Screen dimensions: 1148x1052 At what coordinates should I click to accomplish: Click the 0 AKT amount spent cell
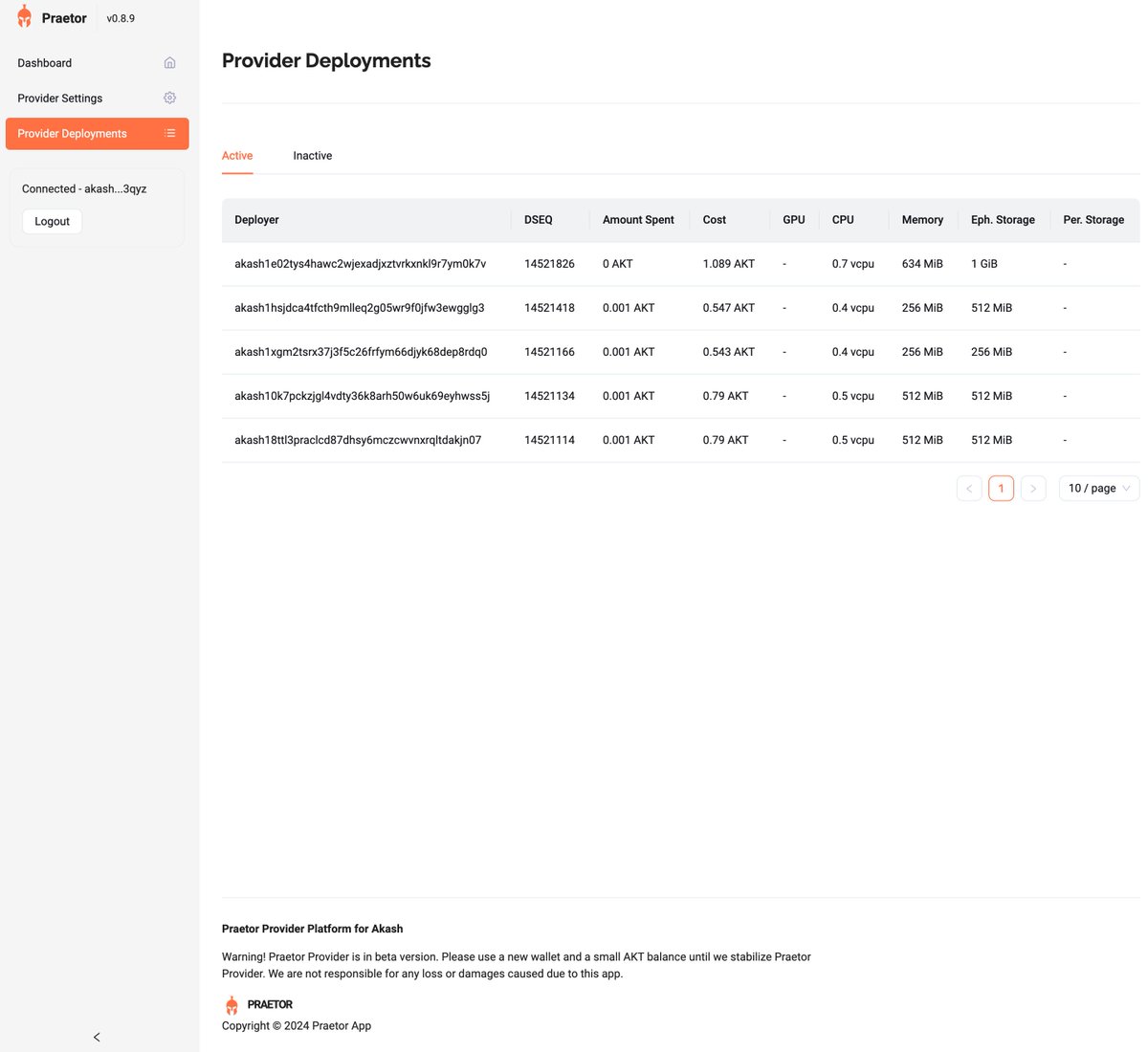pos(618,264)
